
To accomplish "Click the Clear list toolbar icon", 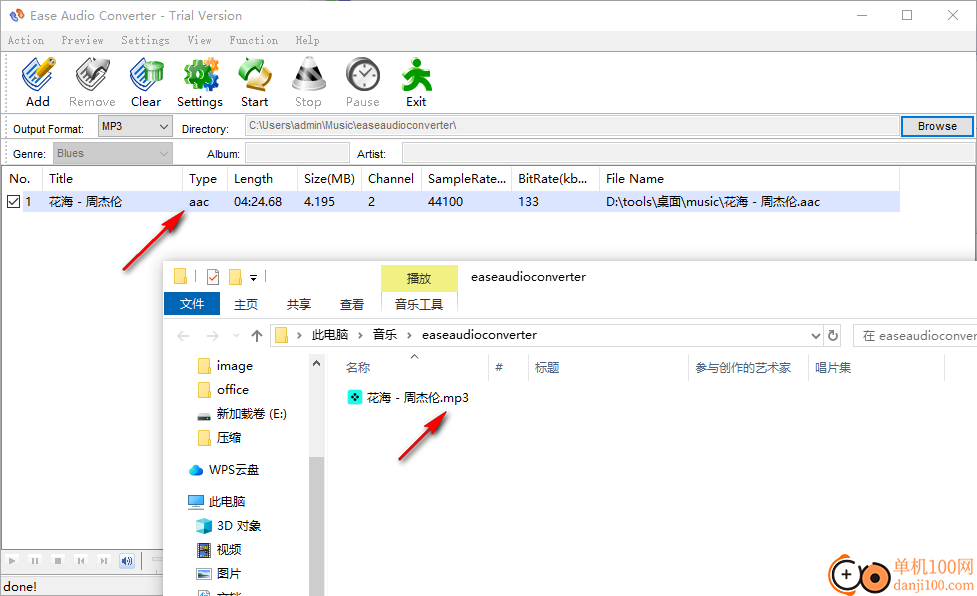I will tap(146, 82).
